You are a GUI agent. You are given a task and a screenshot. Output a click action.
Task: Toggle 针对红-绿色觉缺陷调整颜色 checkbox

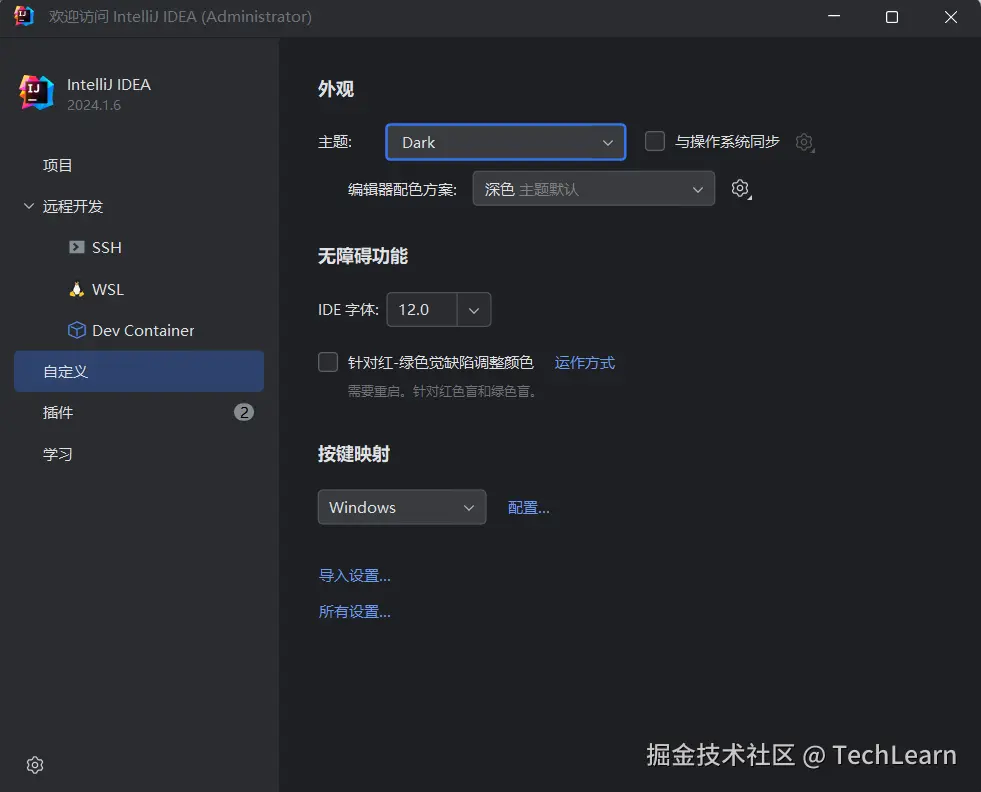pyautogui.click(x=328, y=362)
